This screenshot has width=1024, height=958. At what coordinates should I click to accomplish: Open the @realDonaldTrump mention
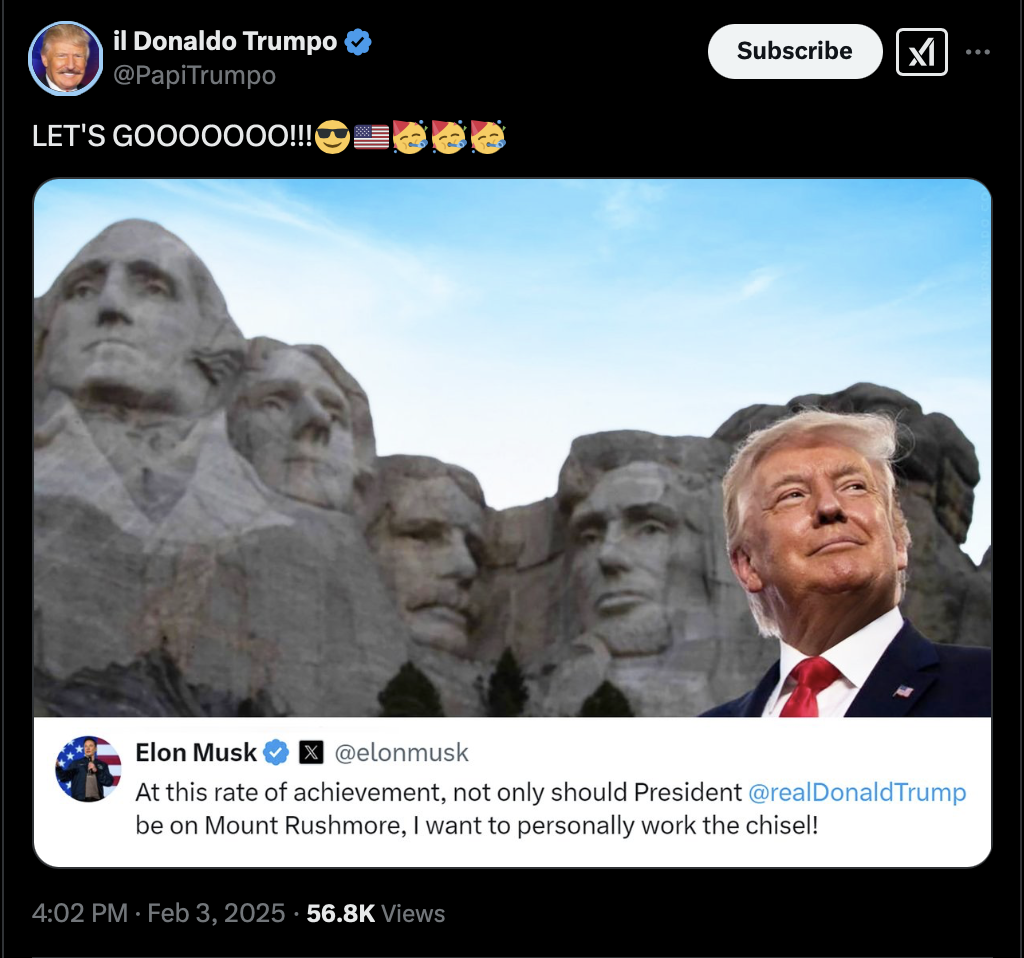point(857,792)
